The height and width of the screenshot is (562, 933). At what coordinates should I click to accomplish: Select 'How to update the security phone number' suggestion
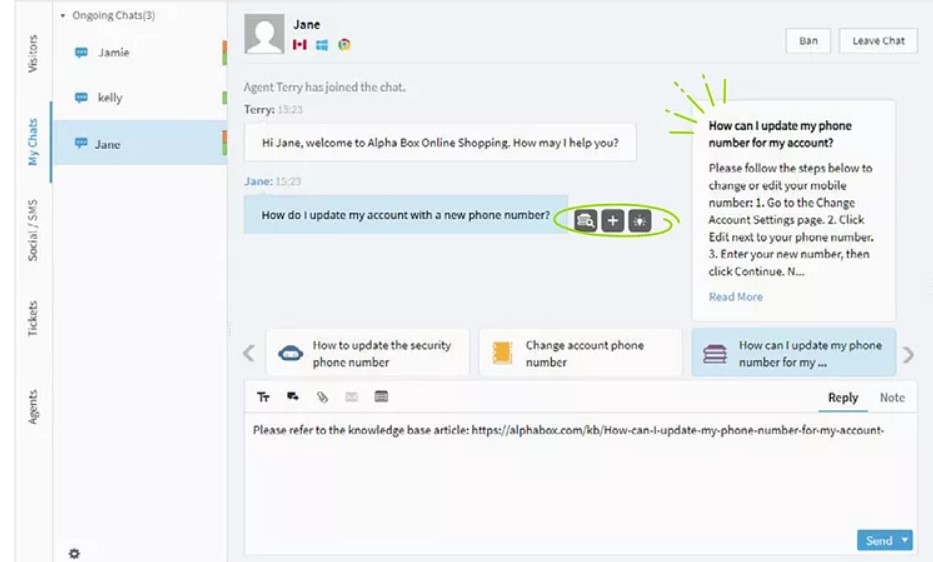pyautogui.click(x=368, y=353)
